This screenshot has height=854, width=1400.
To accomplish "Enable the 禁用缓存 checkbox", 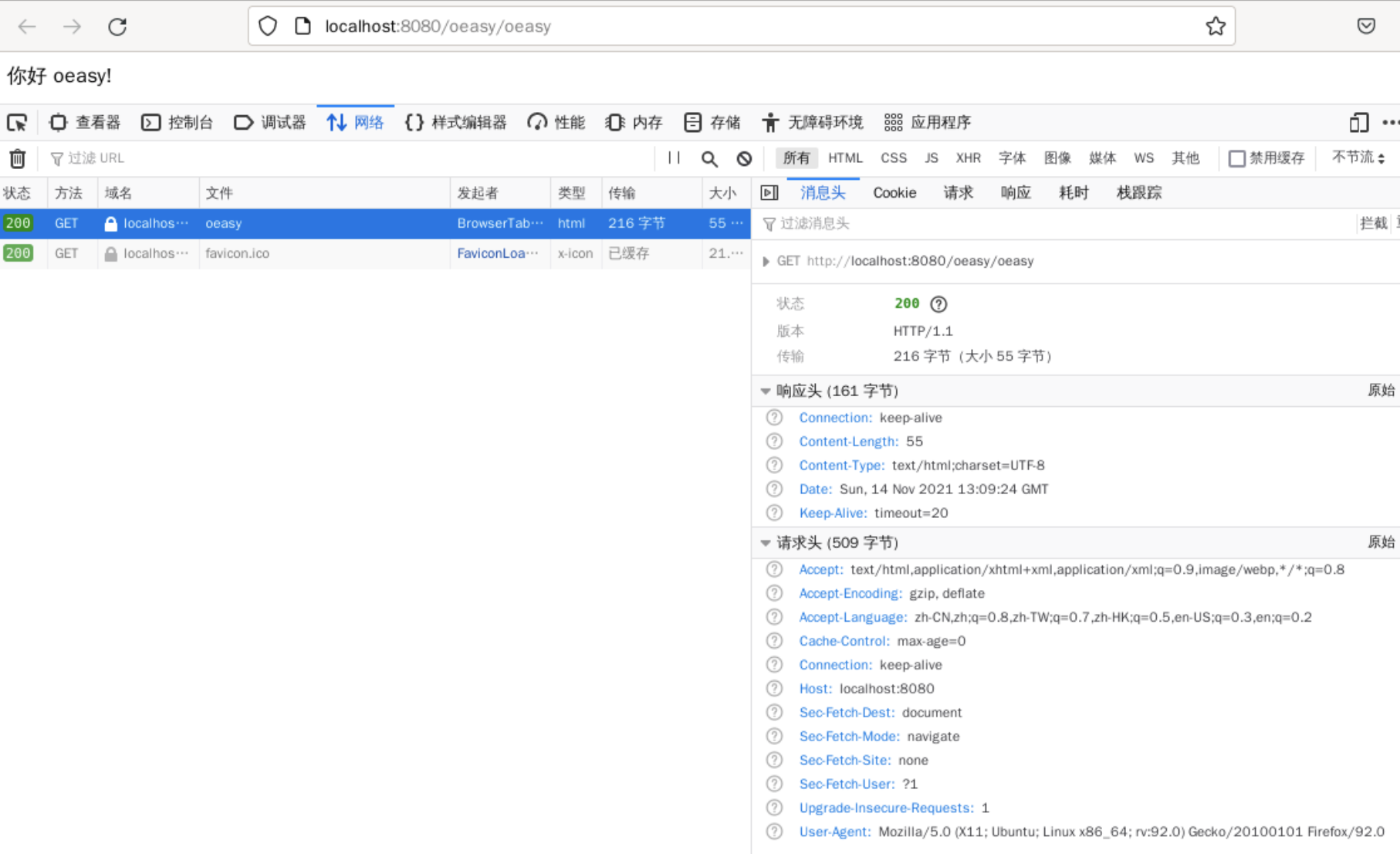I will click(x=1236, y=158).
